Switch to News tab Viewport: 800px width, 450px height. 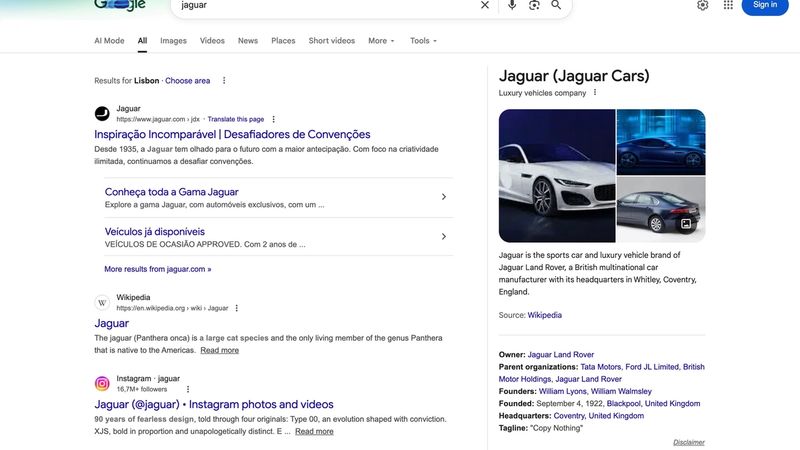248,41
